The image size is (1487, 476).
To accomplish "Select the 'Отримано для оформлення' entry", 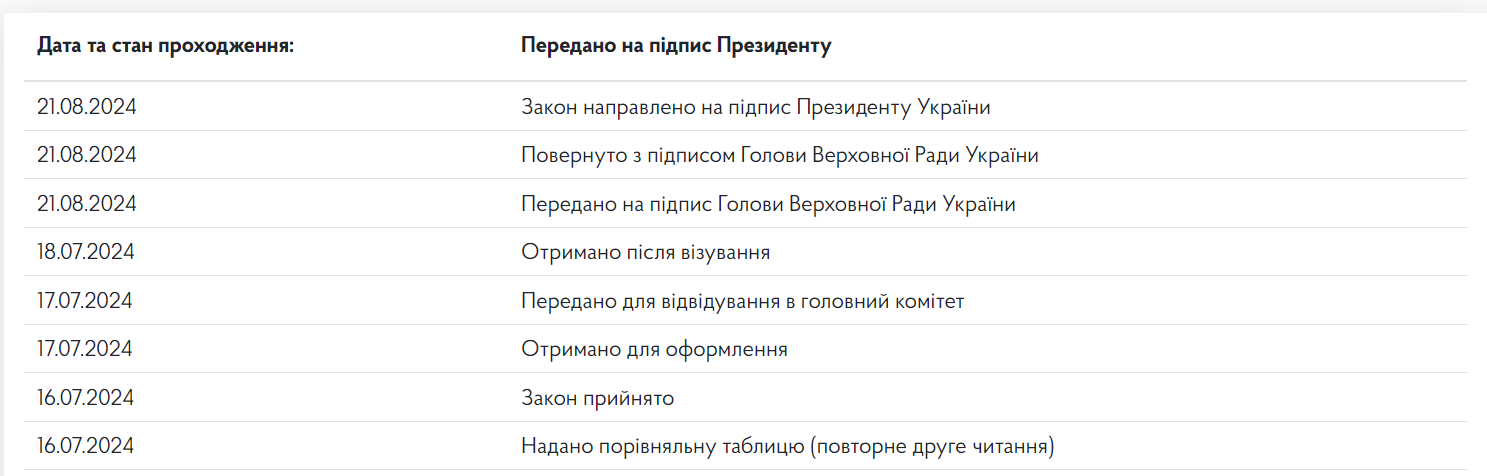I will pyautogui.click(x=654, y=349).
